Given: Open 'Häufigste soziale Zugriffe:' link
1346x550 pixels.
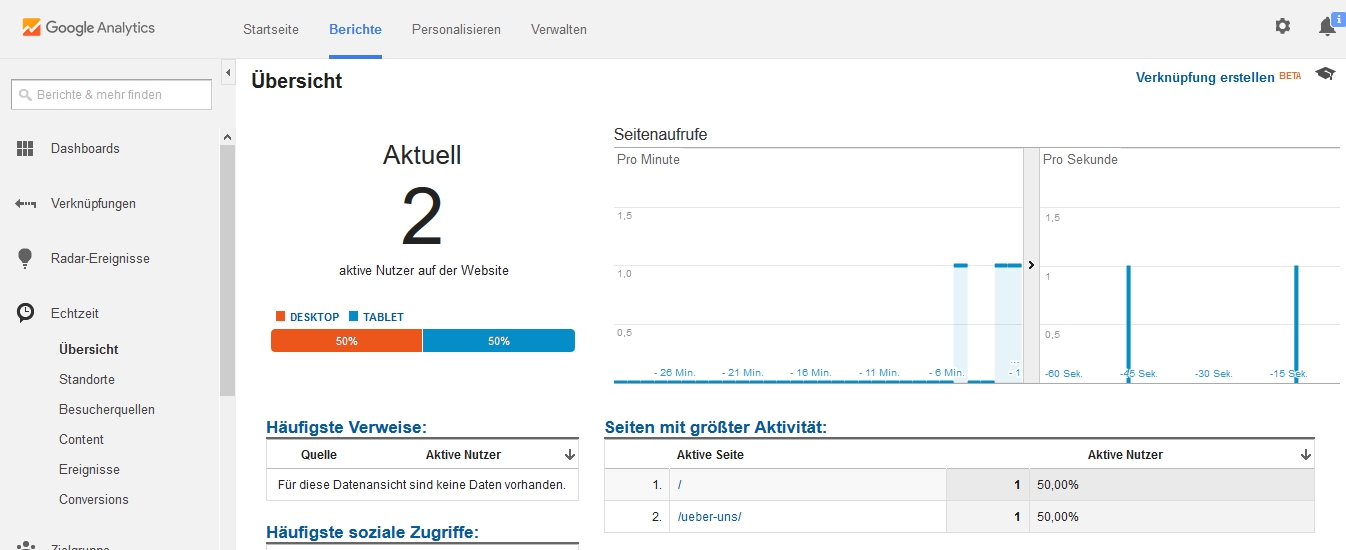Looking at the screenshot, I should point(372,533).
